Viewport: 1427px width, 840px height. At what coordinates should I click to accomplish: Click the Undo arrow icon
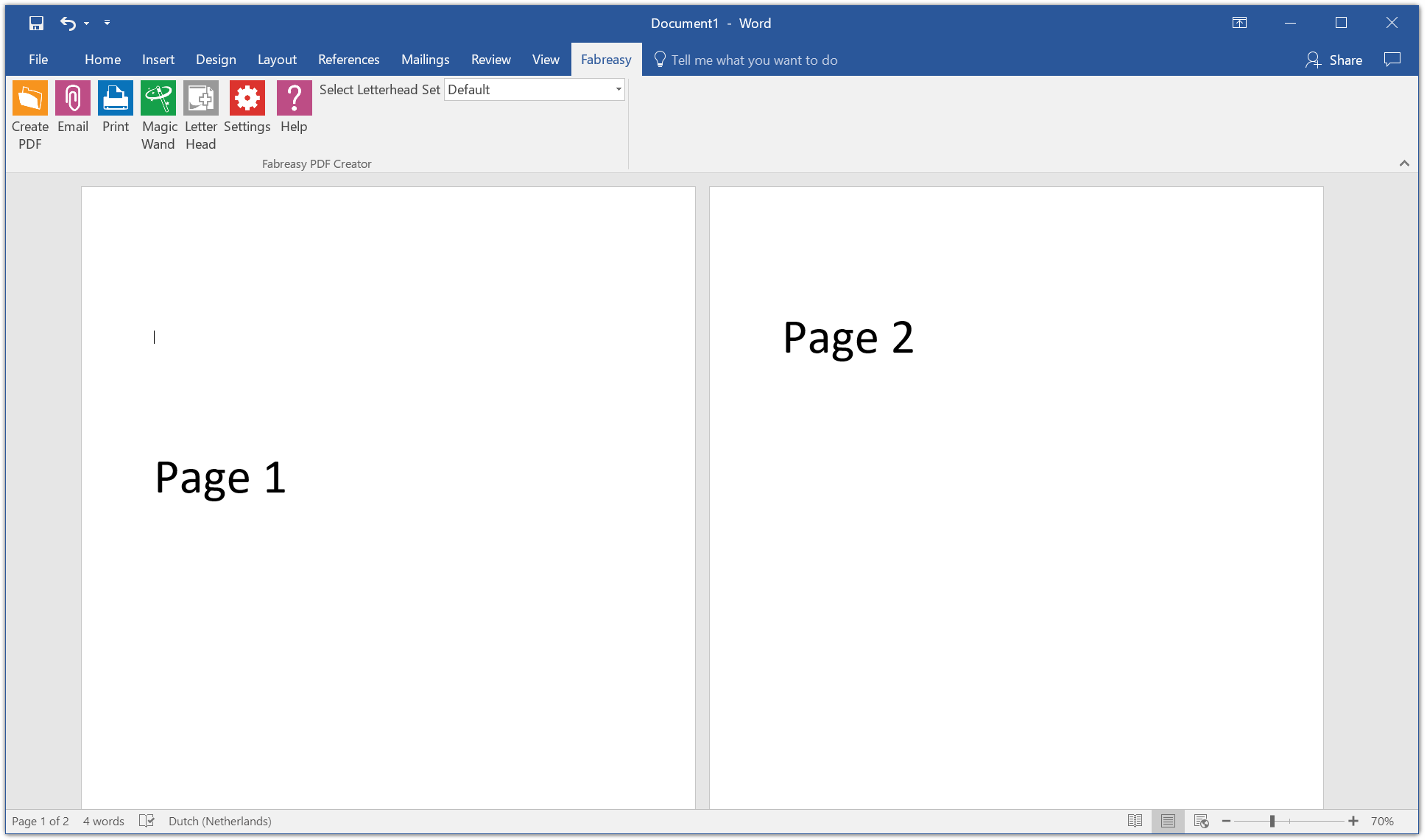(68, 24)
